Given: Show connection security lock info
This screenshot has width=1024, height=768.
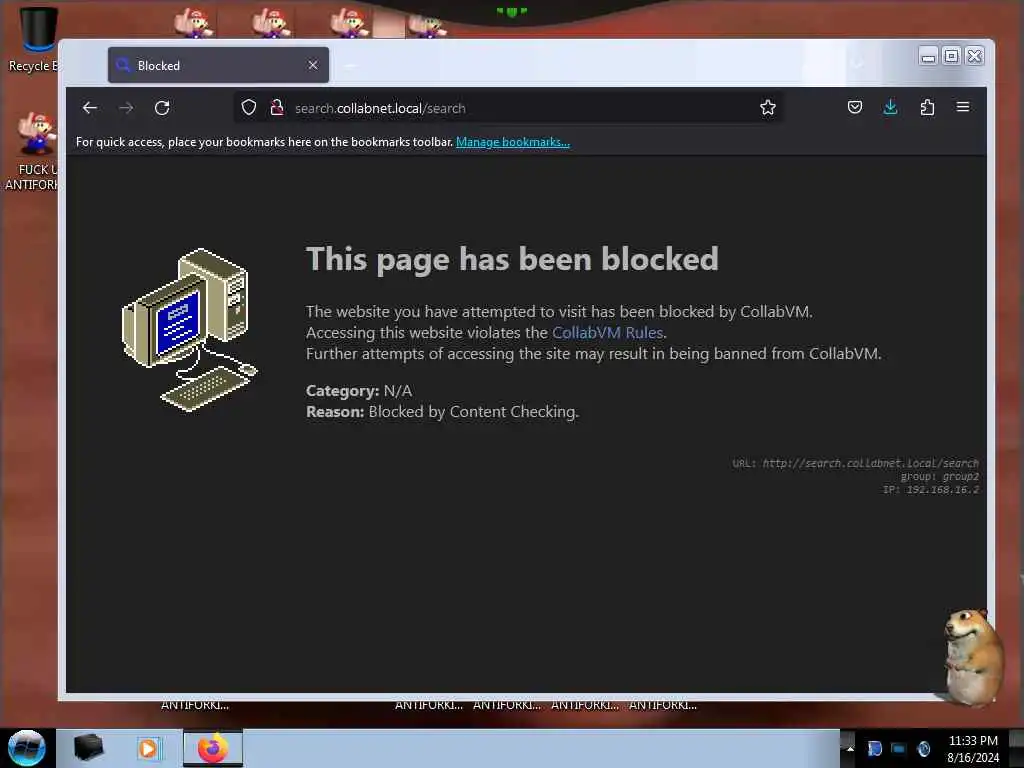Looking at the screenshot, I should coord(277,107).
